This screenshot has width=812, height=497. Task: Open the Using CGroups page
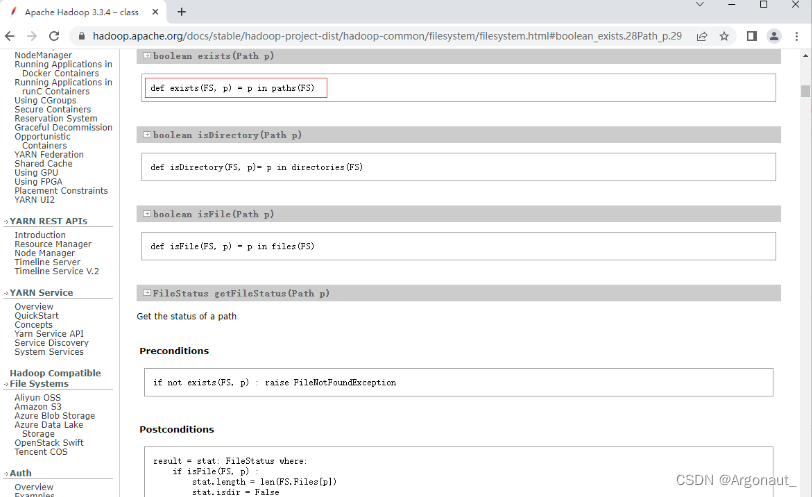coord(45,100)
